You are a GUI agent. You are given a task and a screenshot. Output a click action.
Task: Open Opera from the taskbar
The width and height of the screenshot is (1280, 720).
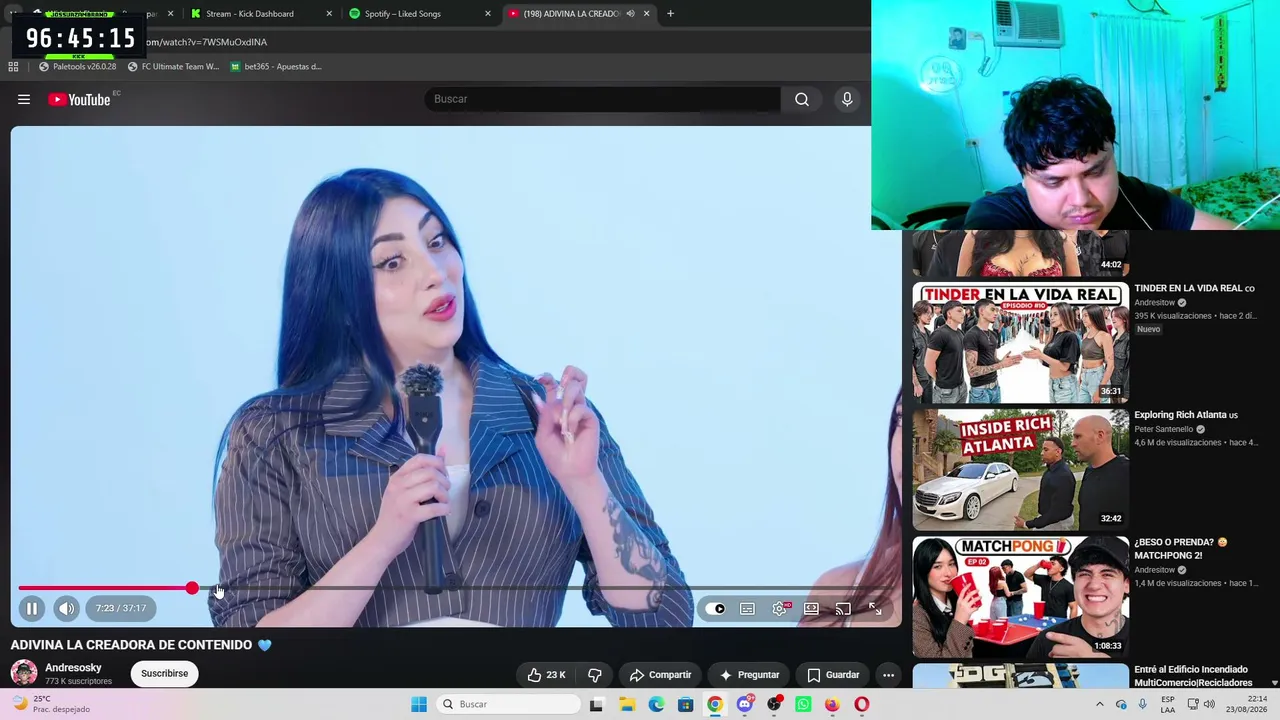coord(862,704)
